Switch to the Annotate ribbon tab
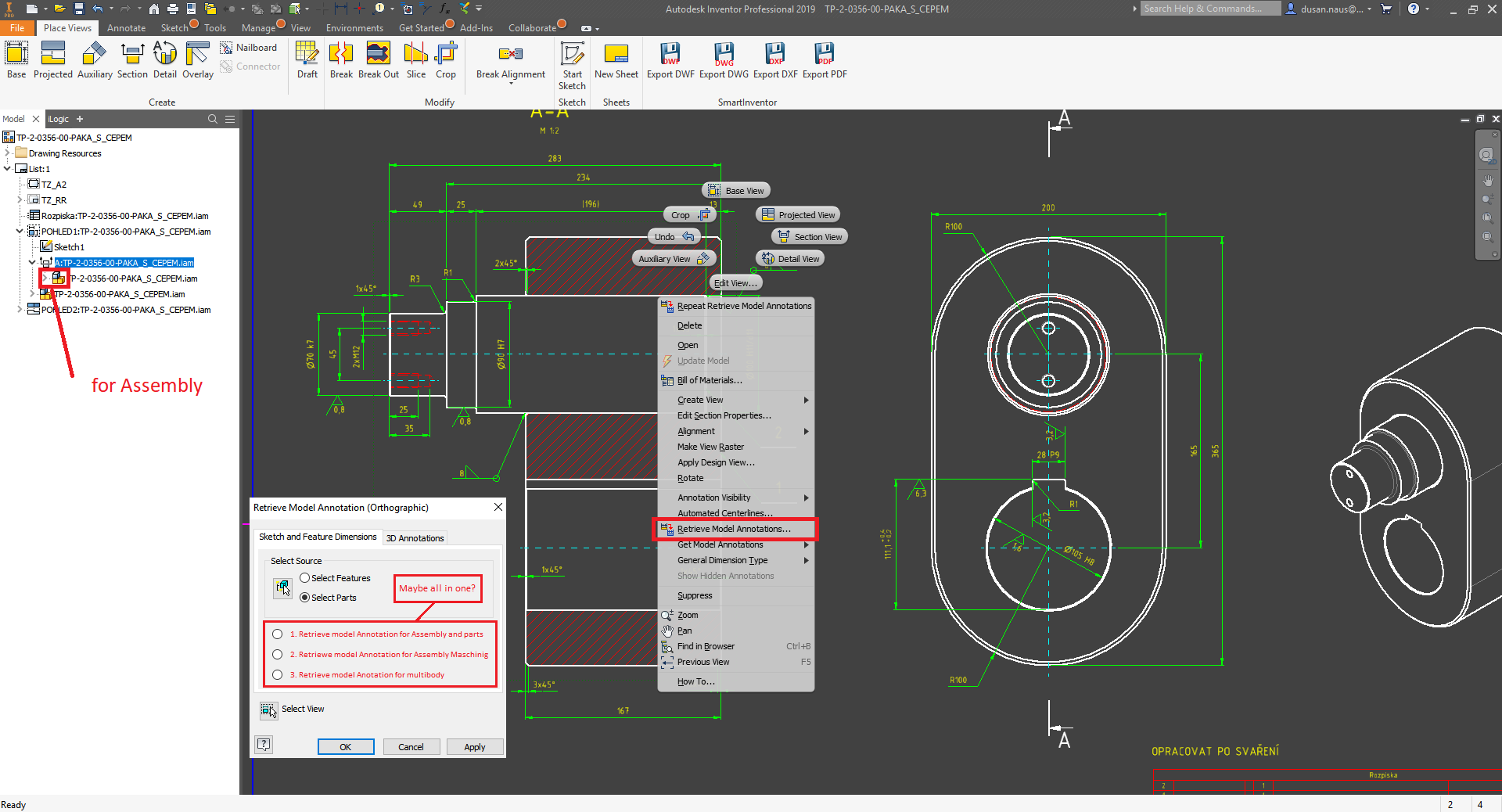1502x812 pixels. 125,27
